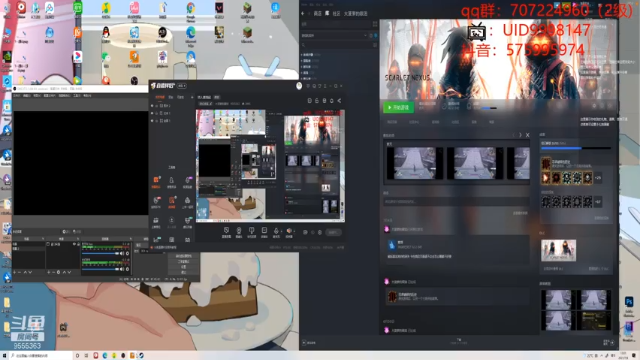Screen dimensions: 640x360
Task: Open the 社区 tab in Steam
Action: tap(336, 13)
